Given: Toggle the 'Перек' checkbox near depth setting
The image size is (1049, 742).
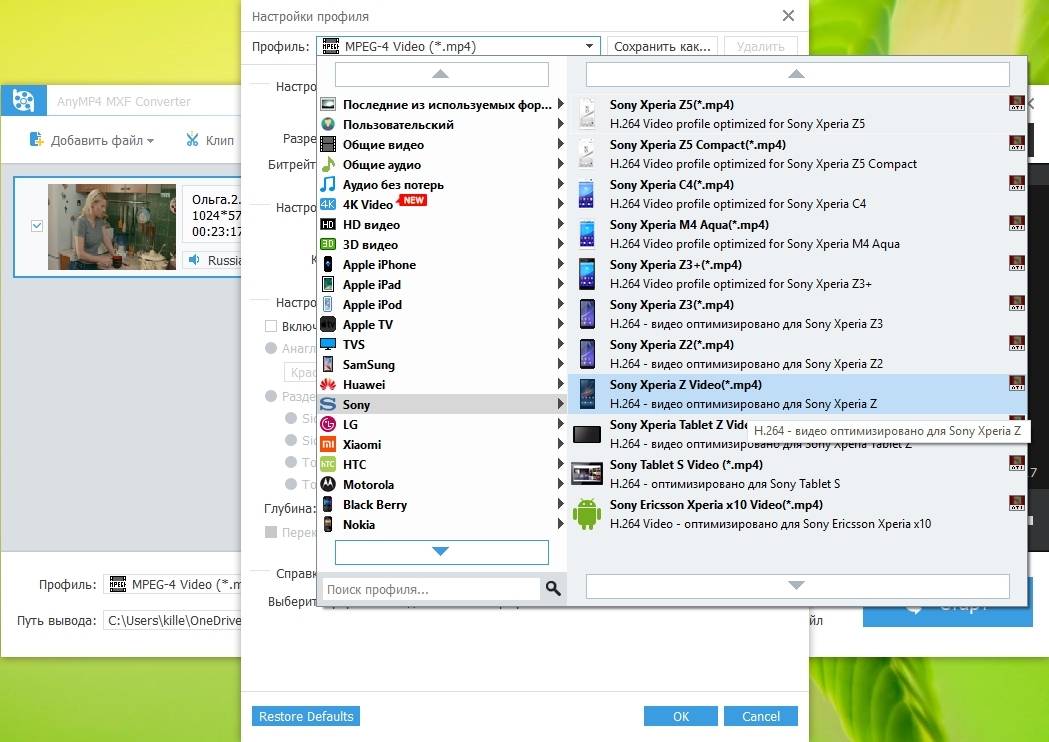Looking at the screenshot, I should (x=271, y=532).
